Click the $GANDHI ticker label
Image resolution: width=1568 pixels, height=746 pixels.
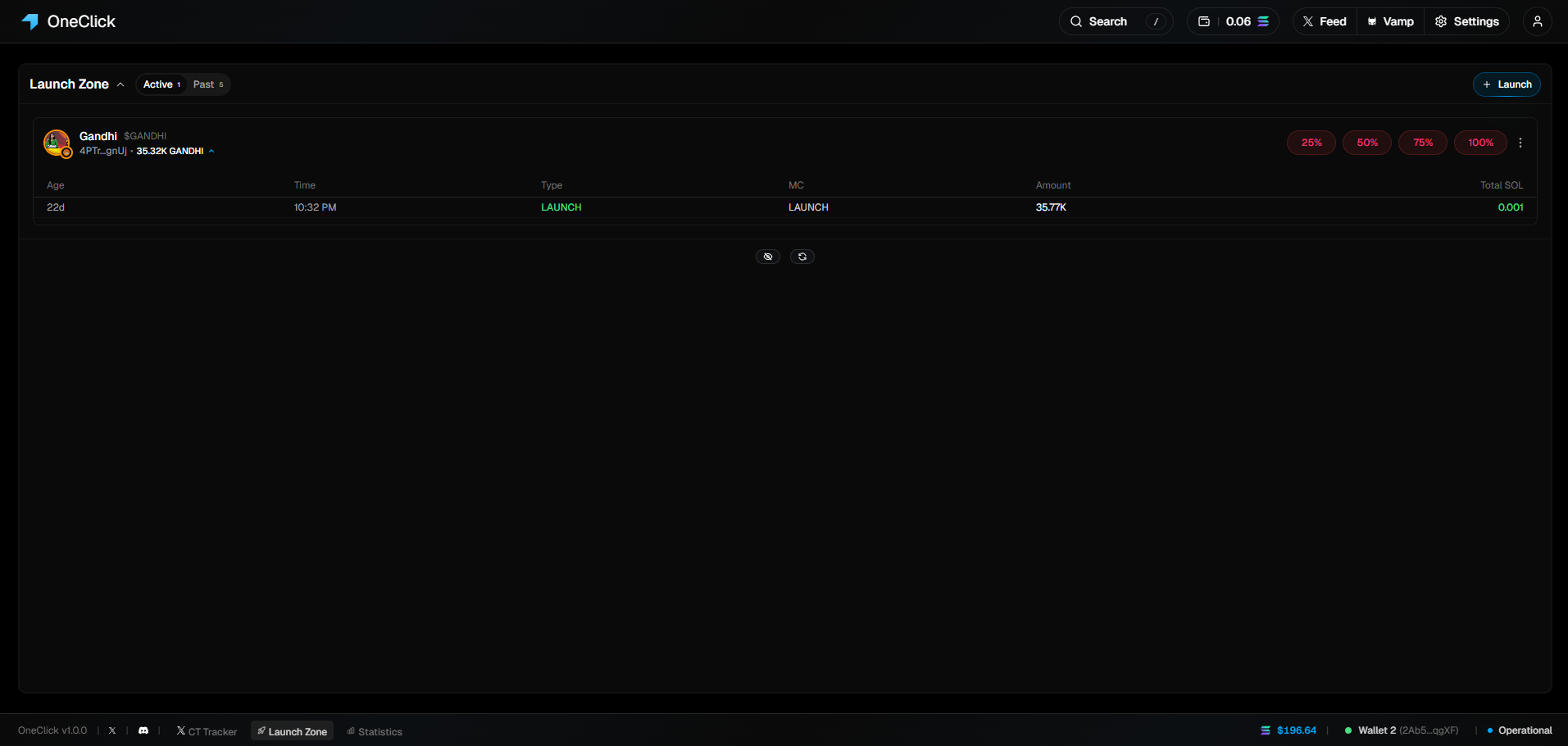(x=145, y=136)
